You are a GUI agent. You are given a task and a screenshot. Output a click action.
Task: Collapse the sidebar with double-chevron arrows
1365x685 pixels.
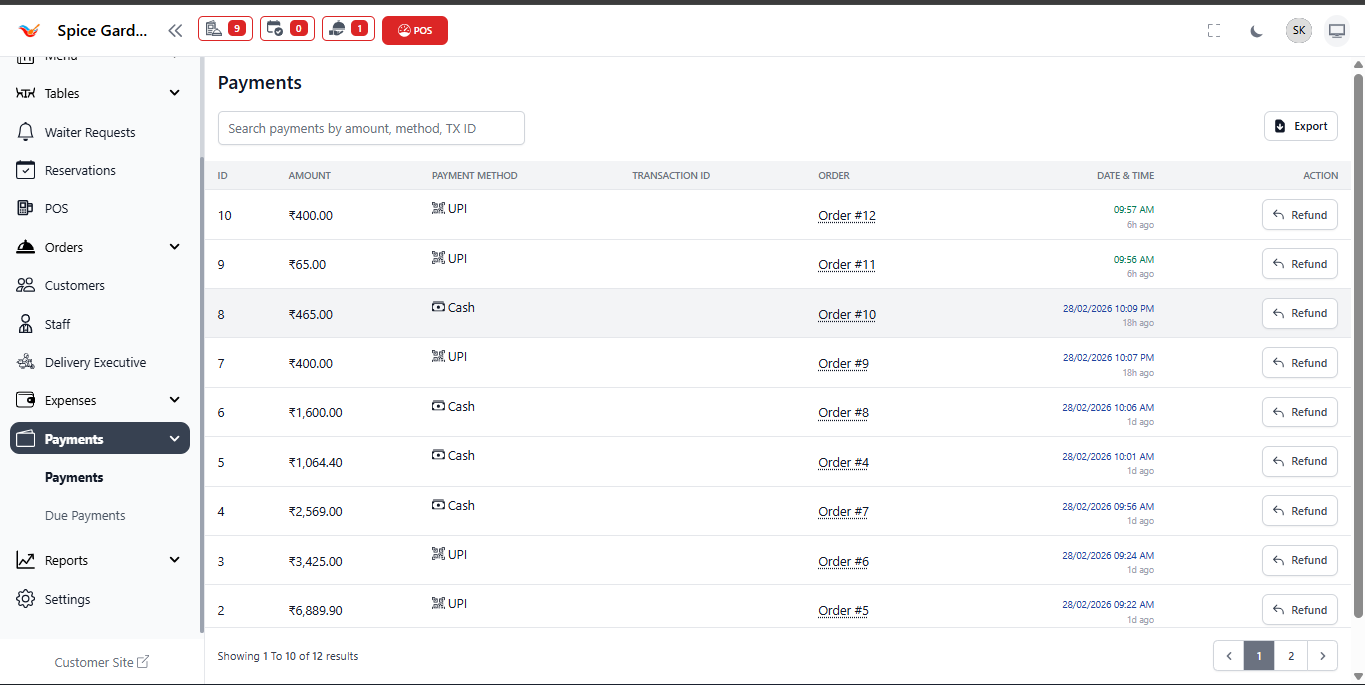pyautogui.click(x=175, y=30)
